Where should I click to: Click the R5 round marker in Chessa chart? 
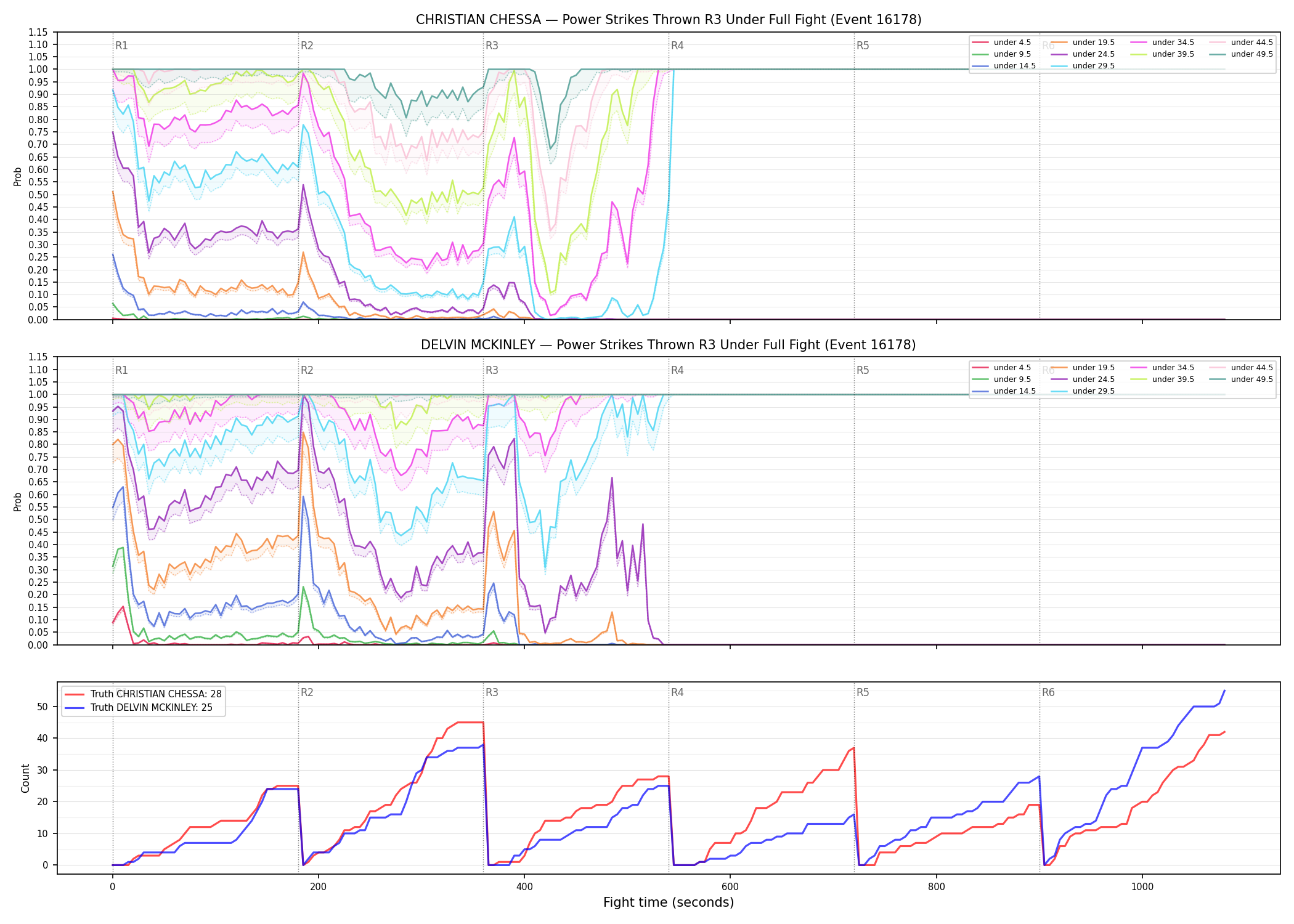[863, 46]
